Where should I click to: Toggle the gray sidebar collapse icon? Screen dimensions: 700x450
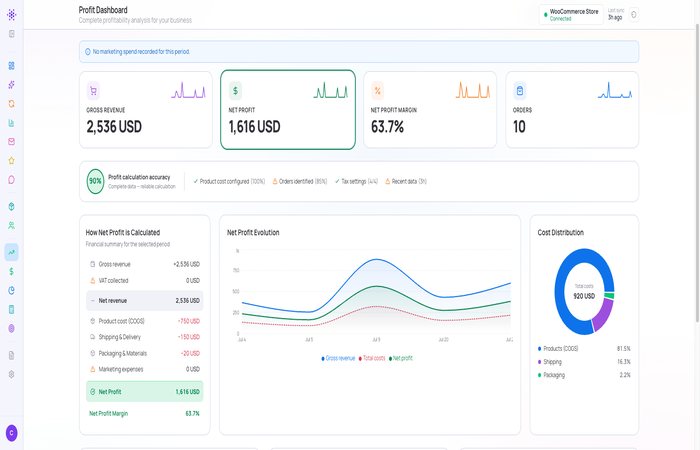pos(12,34)
